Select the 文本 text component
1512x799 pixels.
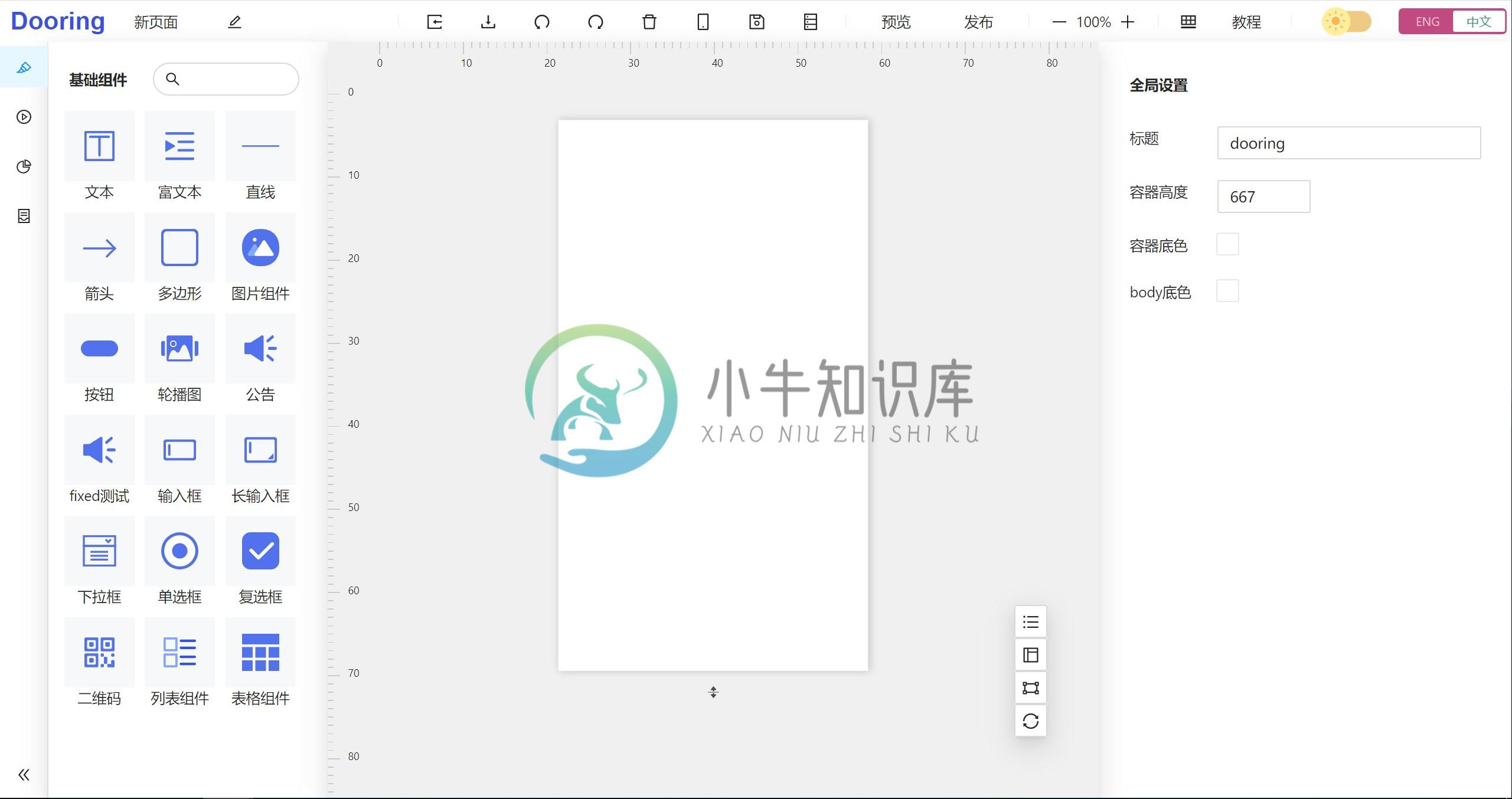click(99, 156)
